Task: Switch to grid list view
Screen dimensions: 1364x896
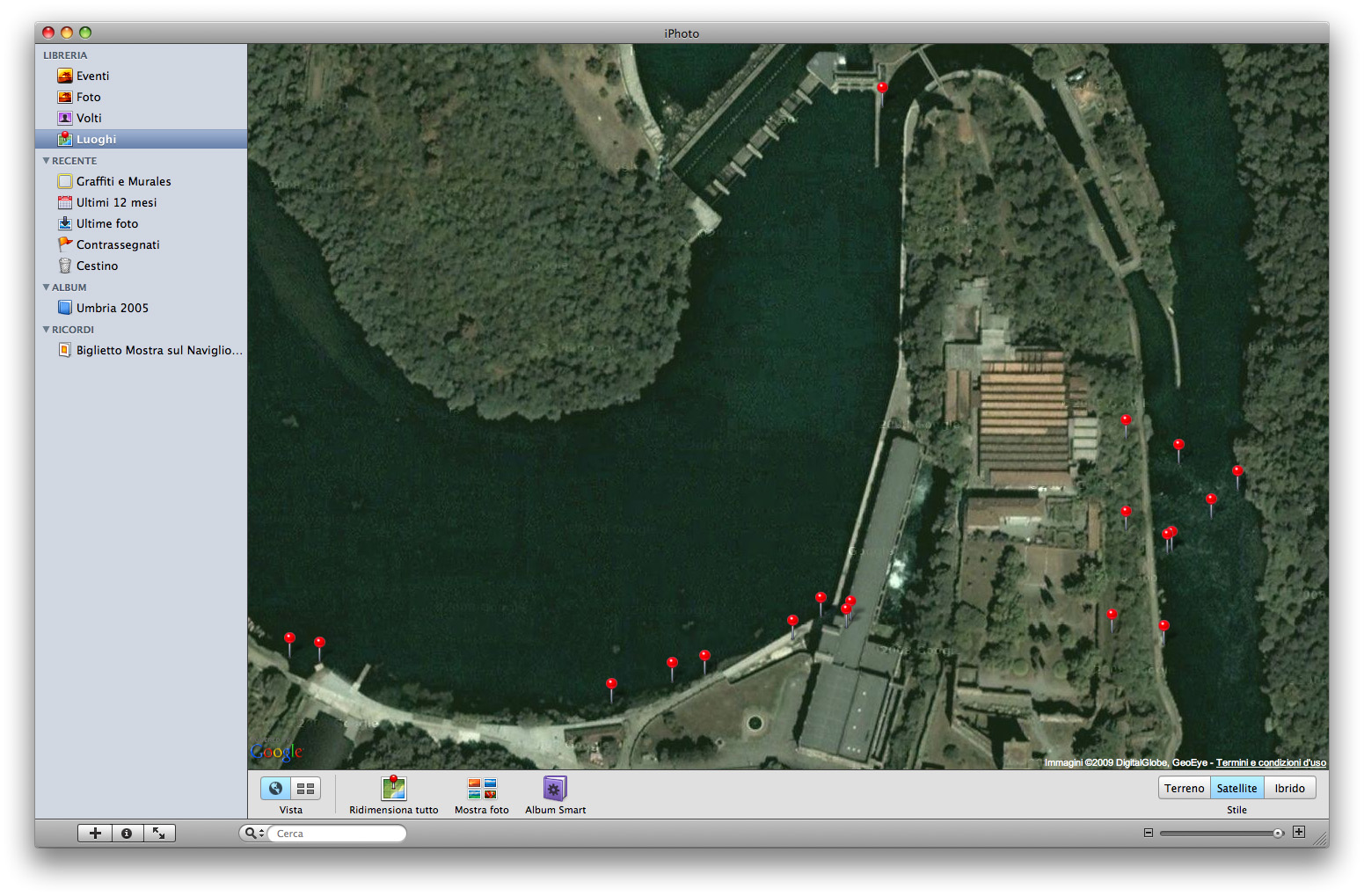Action: coord(306,788)
